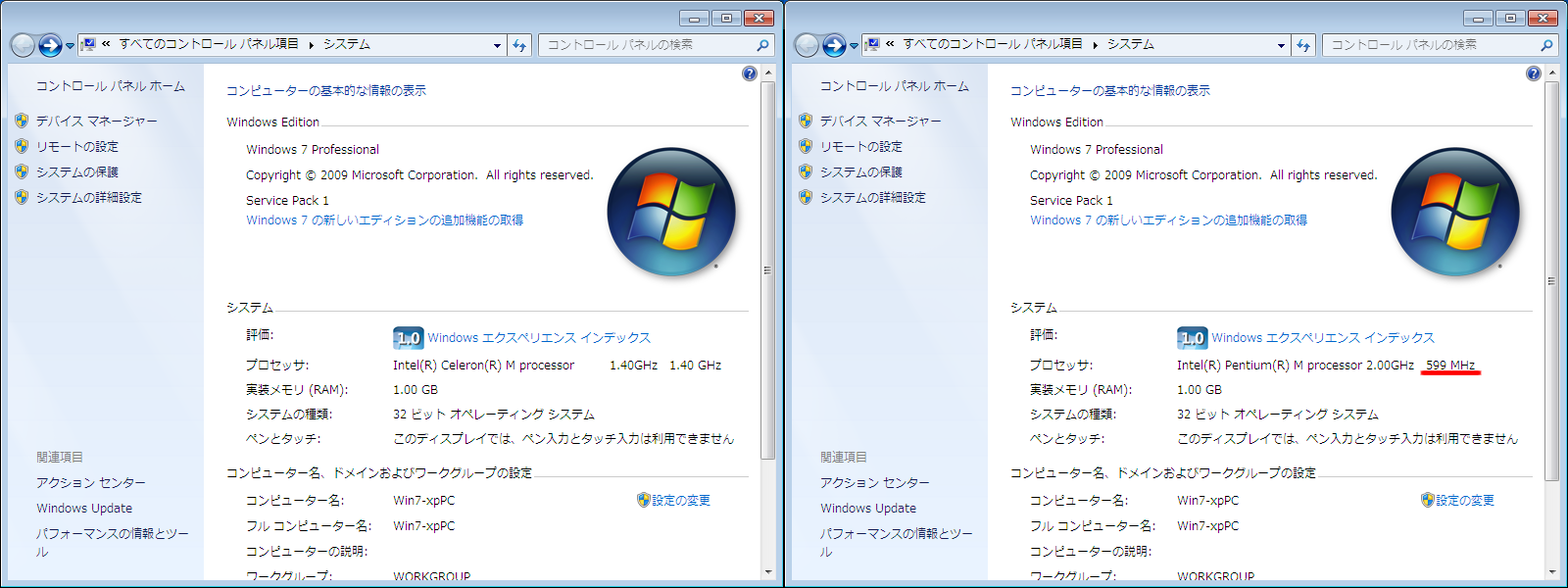Click the scrollbar down arrow in the Celeron window

tap(768, 571)
